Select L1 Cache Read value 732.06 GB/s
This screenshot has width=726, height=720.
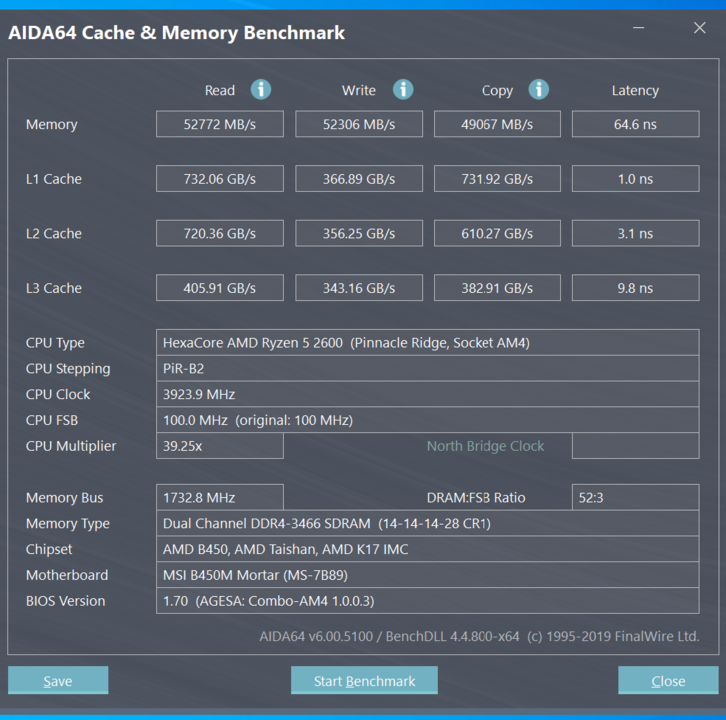pos(220,179)
